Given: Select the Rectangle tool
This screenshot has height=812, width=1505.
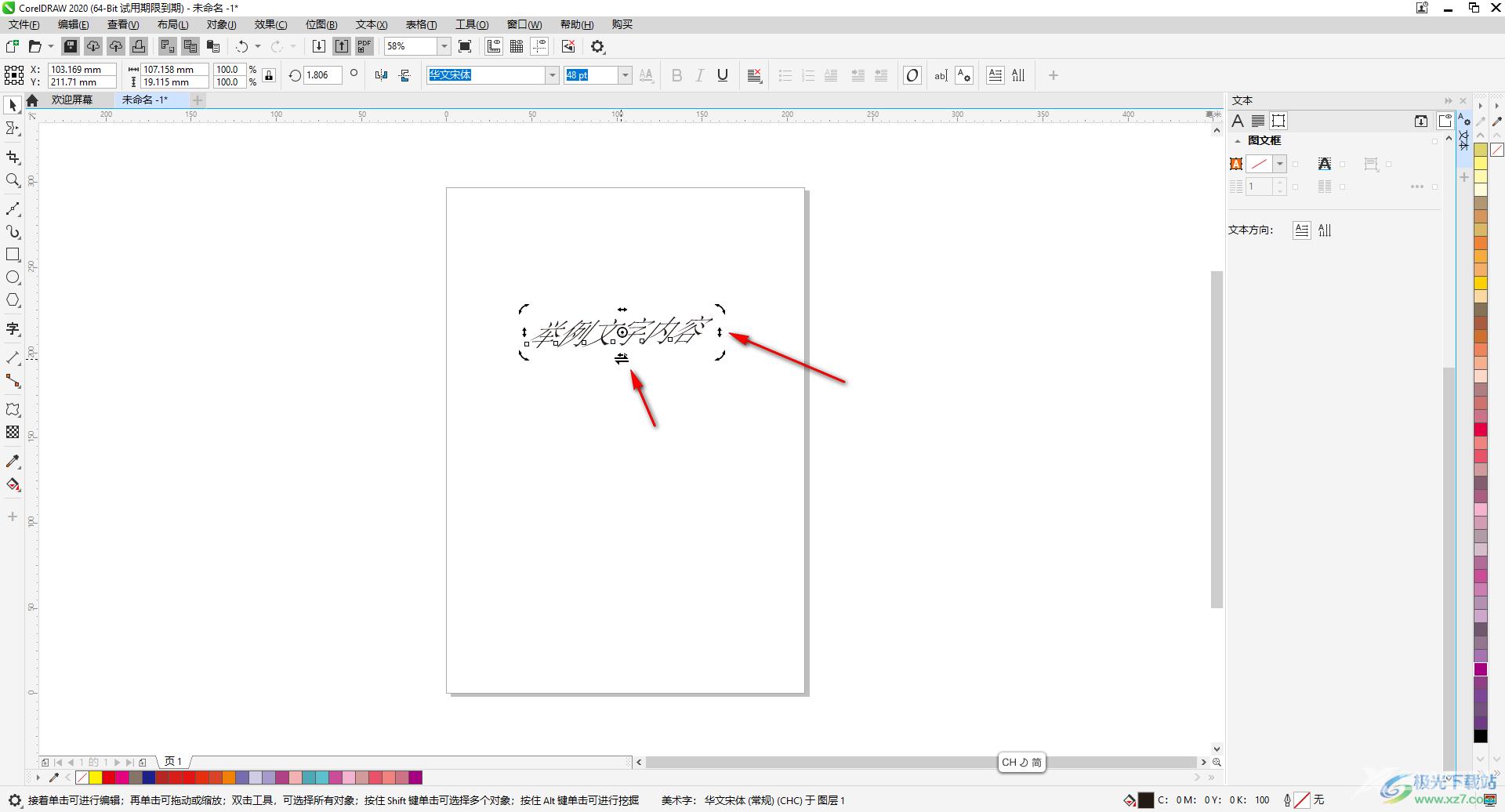Looking at the screenshot, I should (x=13, y=255).
